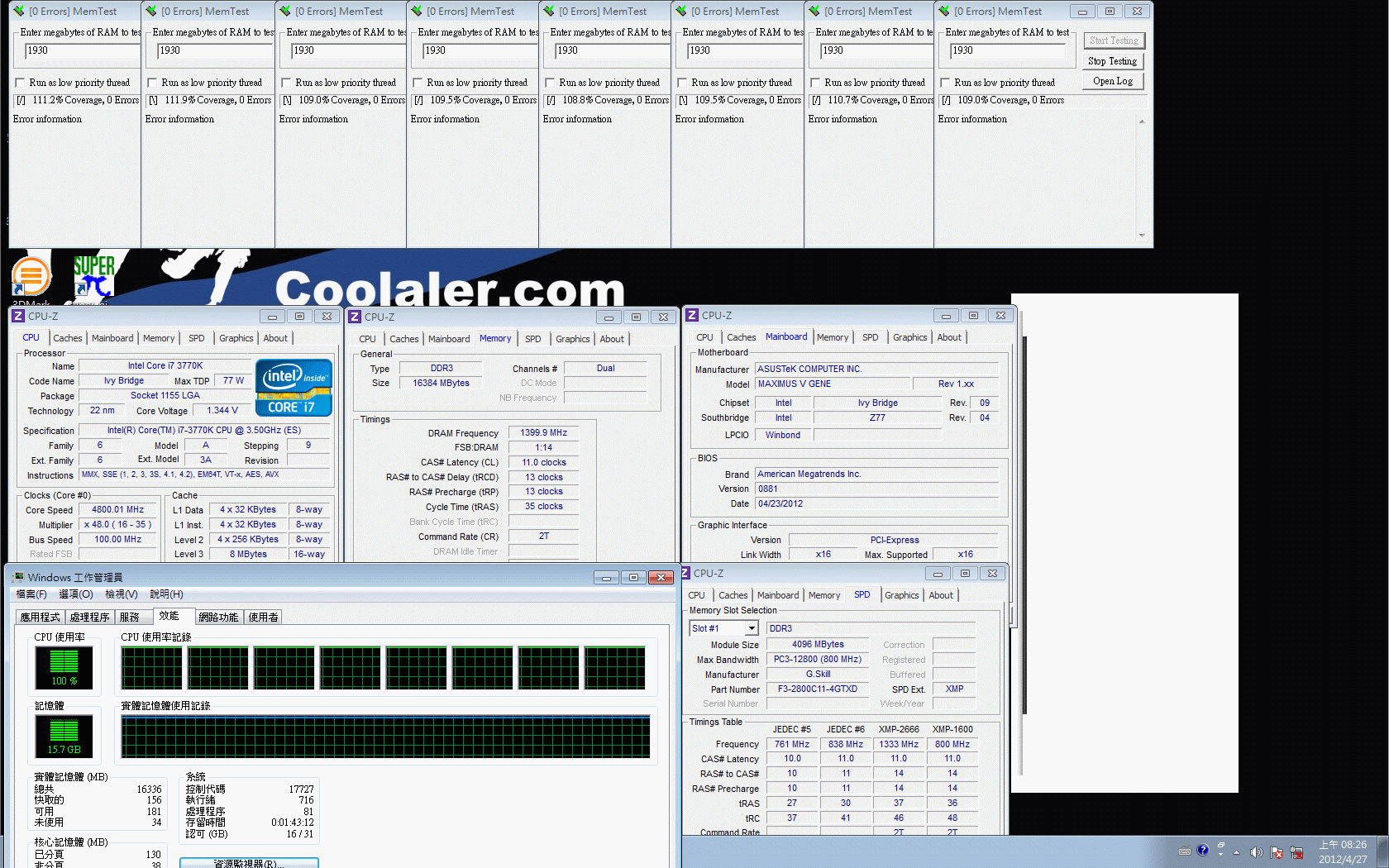This screenshot has width=1389, height=868.
Task: Toggle low priority thread in the 110.7% coverage MemTest
Action: click(815, 83)
